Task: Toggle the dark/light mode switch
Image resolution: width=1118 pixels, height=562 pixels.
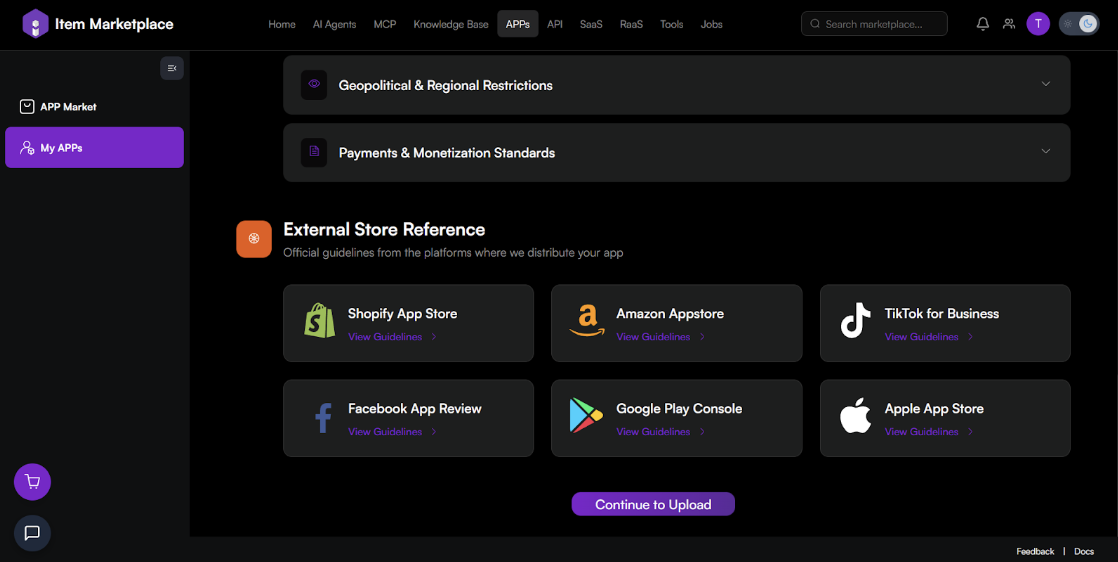Action: click(x=1078, y=24)
